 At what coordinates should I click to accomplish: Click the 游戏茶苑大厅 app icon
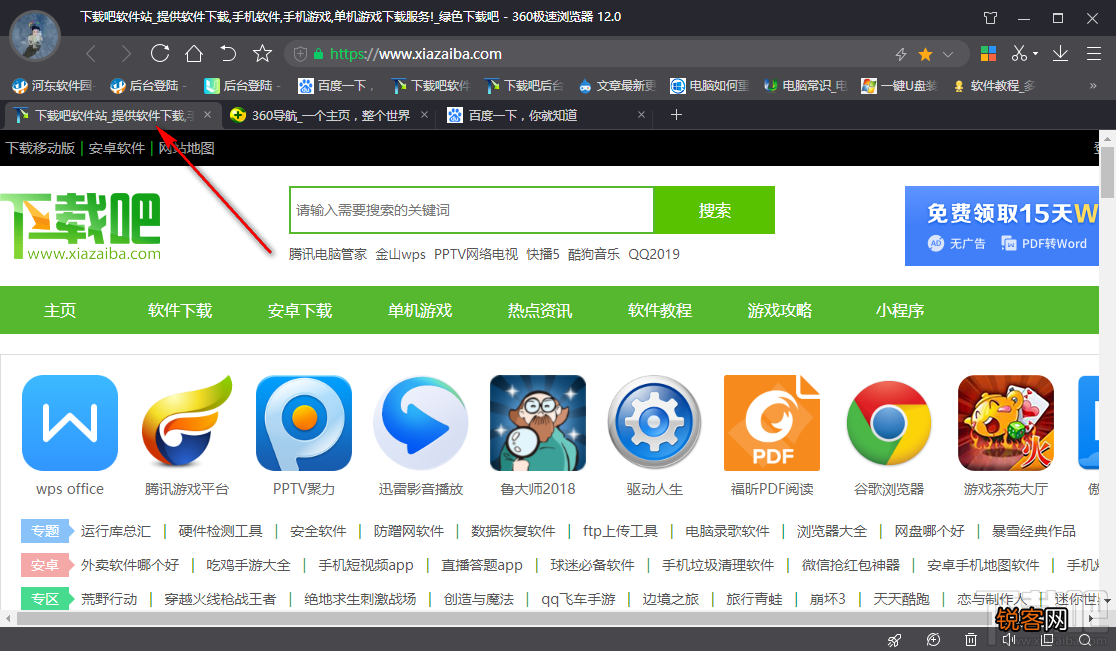(x=1006, y=423)
